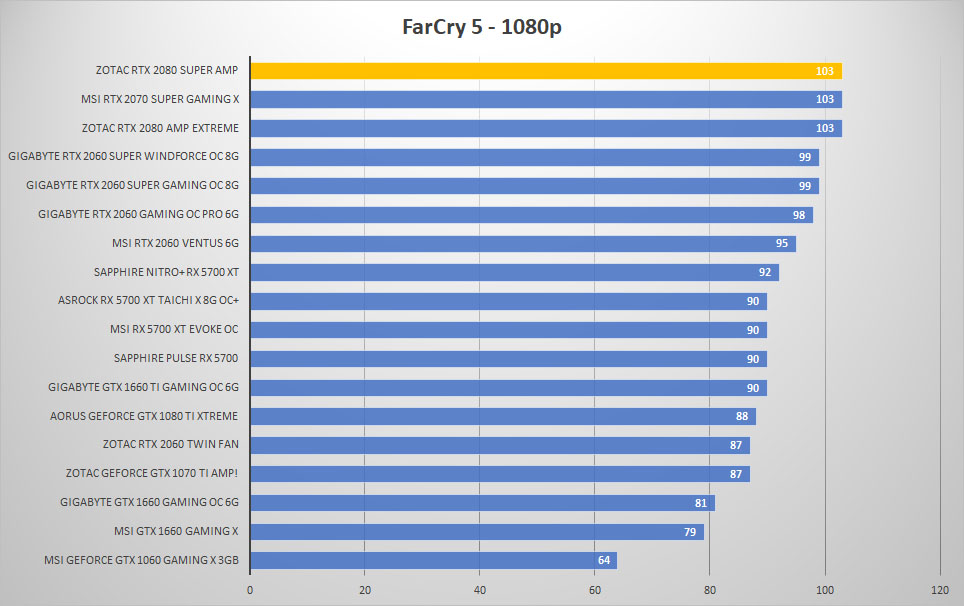This screenshot has height=606, width=964.
Task: Click GIGABYTE RTX 2060 SUPER WINDFORCE OC 8G label
Action: (123, 156)
